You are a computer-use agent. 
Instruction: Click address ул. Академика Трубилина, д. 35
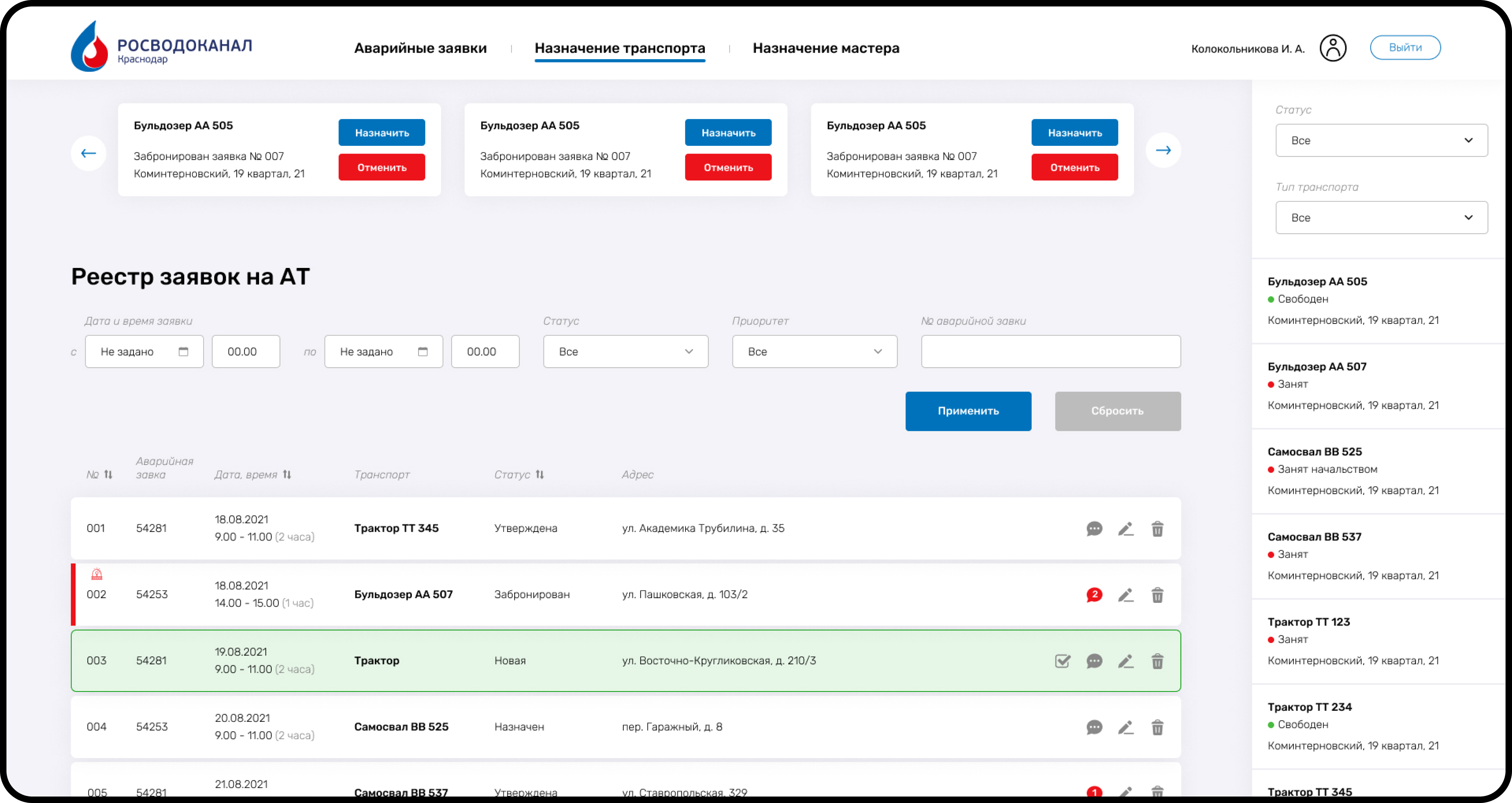pos(703,528)
